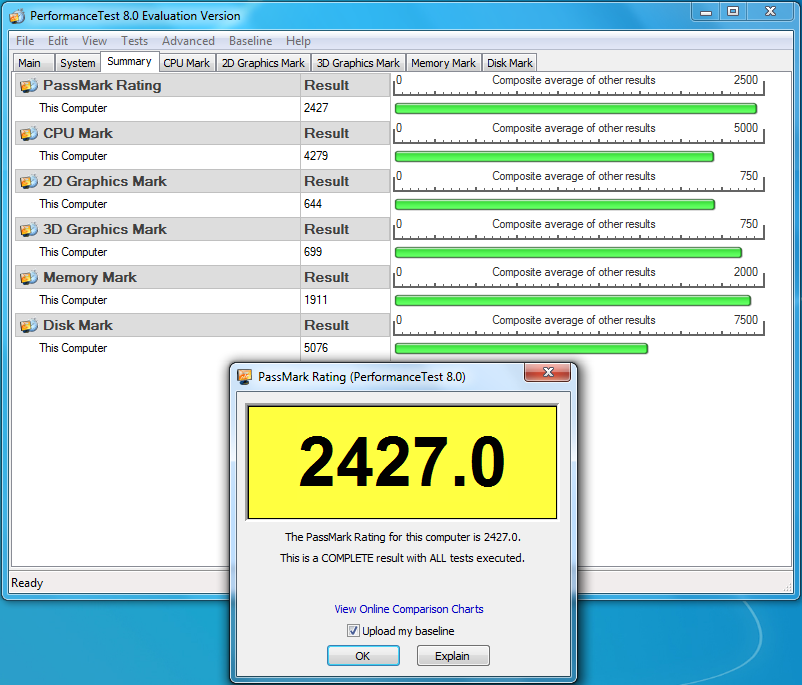Click the PassMark Rating scale maximum 2500
The image size is (802, 685).
(746, 80)
